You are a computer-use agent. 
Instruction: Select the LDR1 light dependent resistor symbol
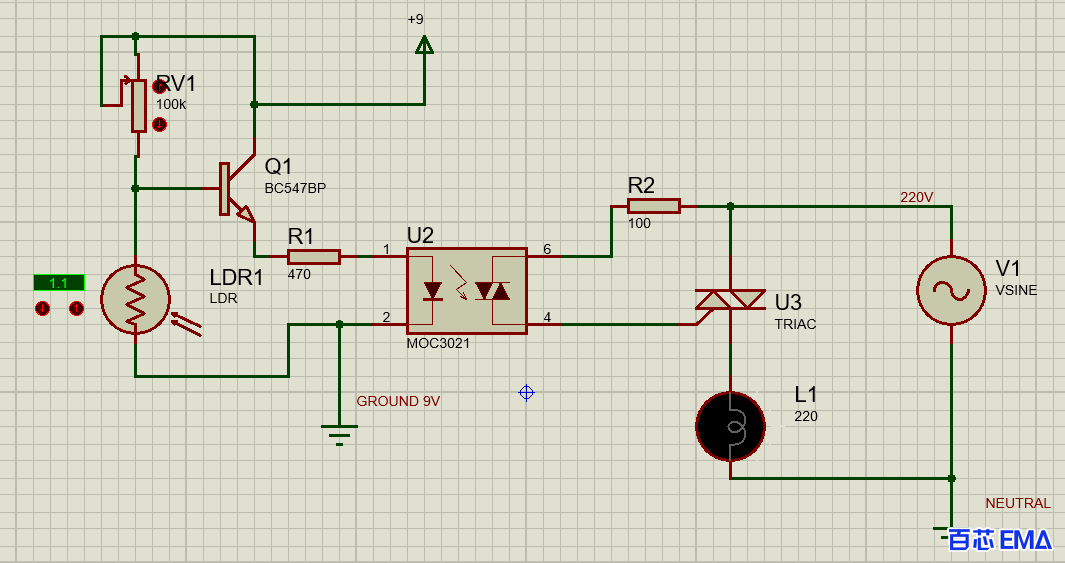click(135, 299)
